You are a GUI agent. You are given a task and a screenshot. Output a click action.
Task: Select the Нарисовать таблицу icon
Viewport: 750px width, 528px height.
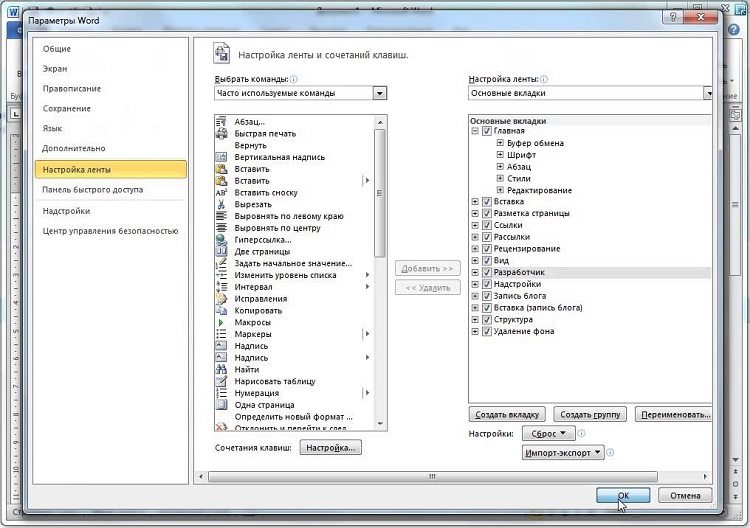[222, 382]
